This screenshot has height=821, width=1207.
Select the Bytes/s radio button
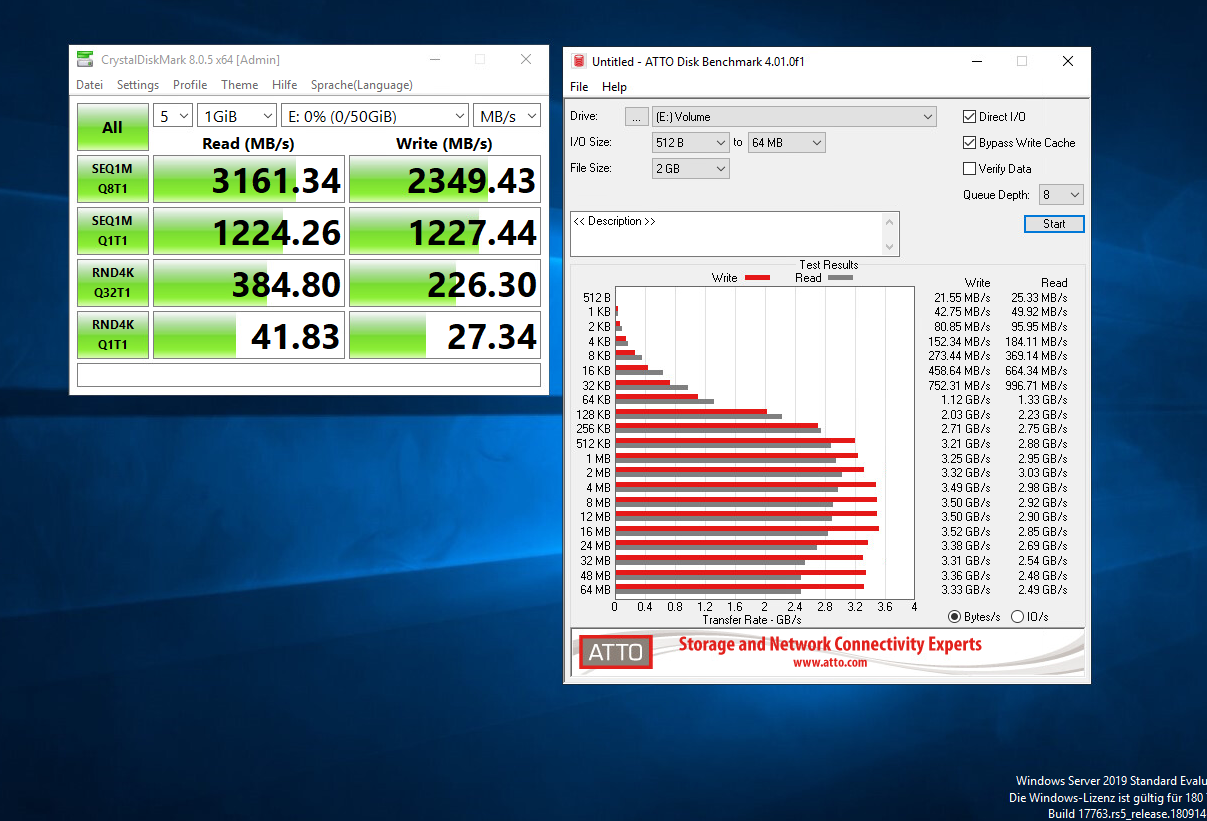pyautogui.click(x=954, y=617)
